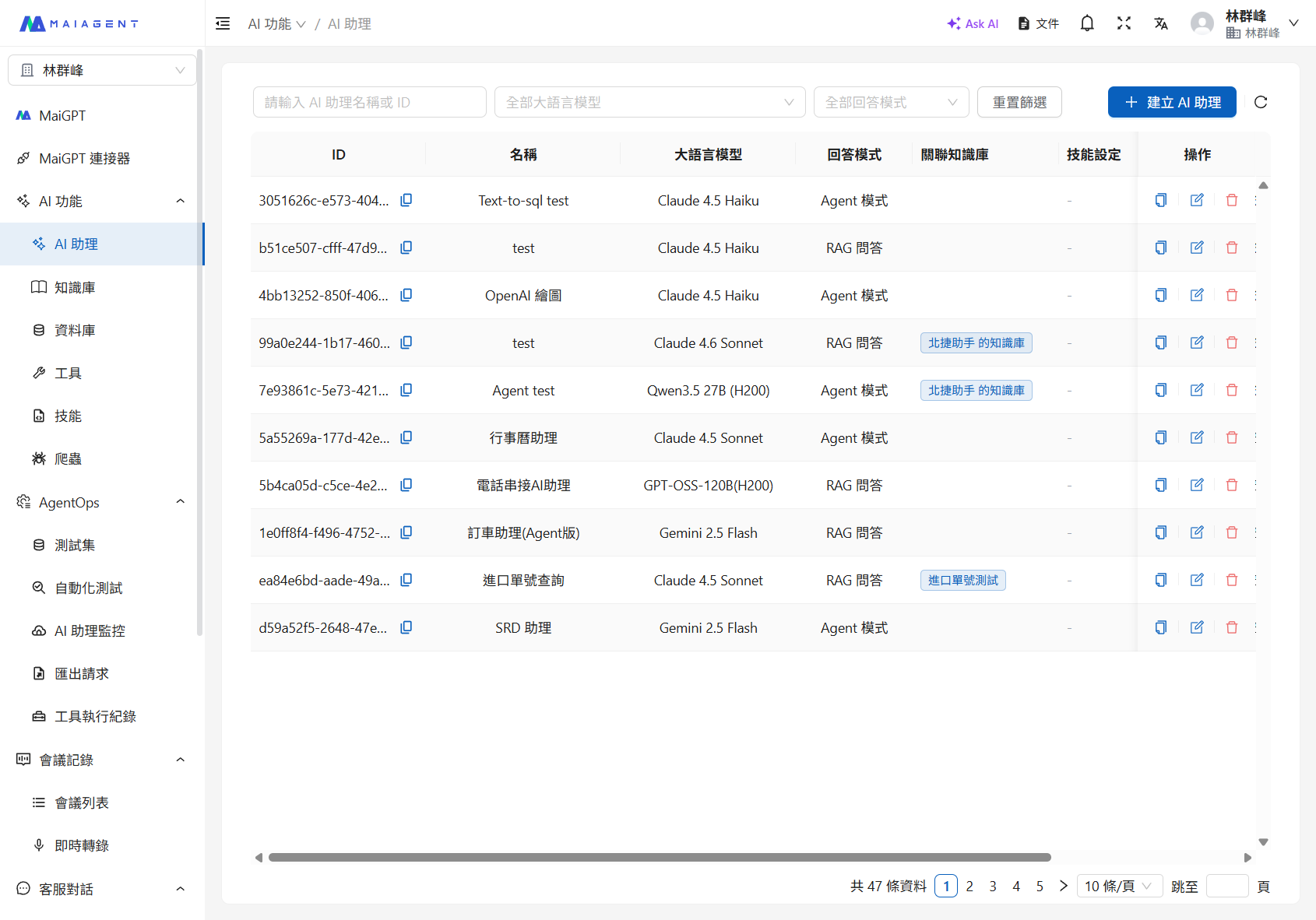The height and width of the screenshot is (920, 1316).
Task: Collapse the sidebar with the hamburger icon
Action: click(223, 23)
